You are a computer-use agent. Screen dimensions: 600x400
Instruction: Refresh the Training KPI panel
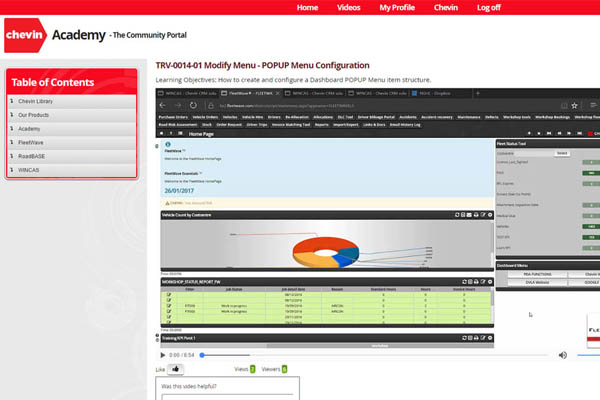[x=464, y=338]
